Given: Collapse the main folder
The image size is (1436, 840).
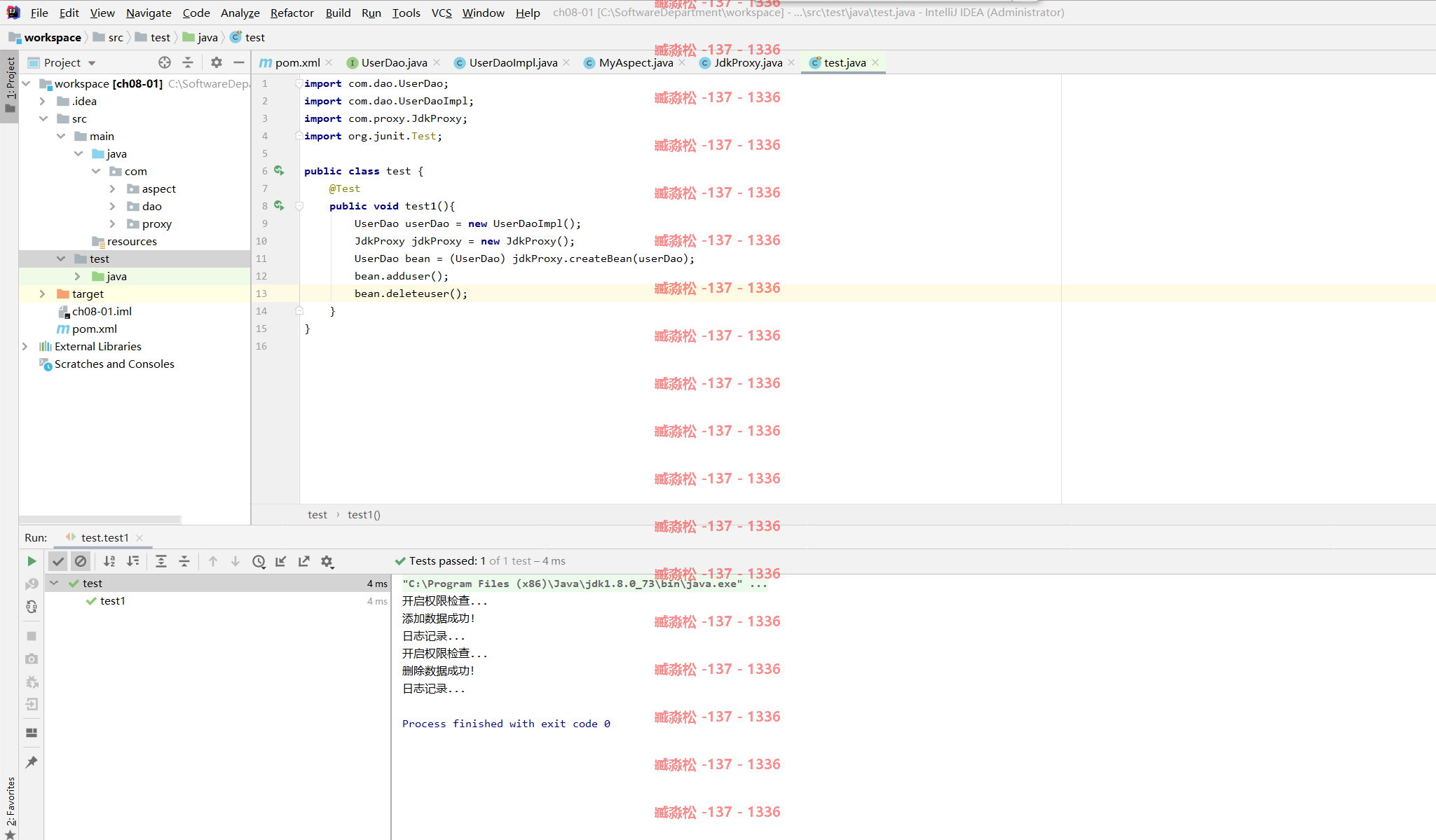Looking at the screenshot, I should pos(61,136).
